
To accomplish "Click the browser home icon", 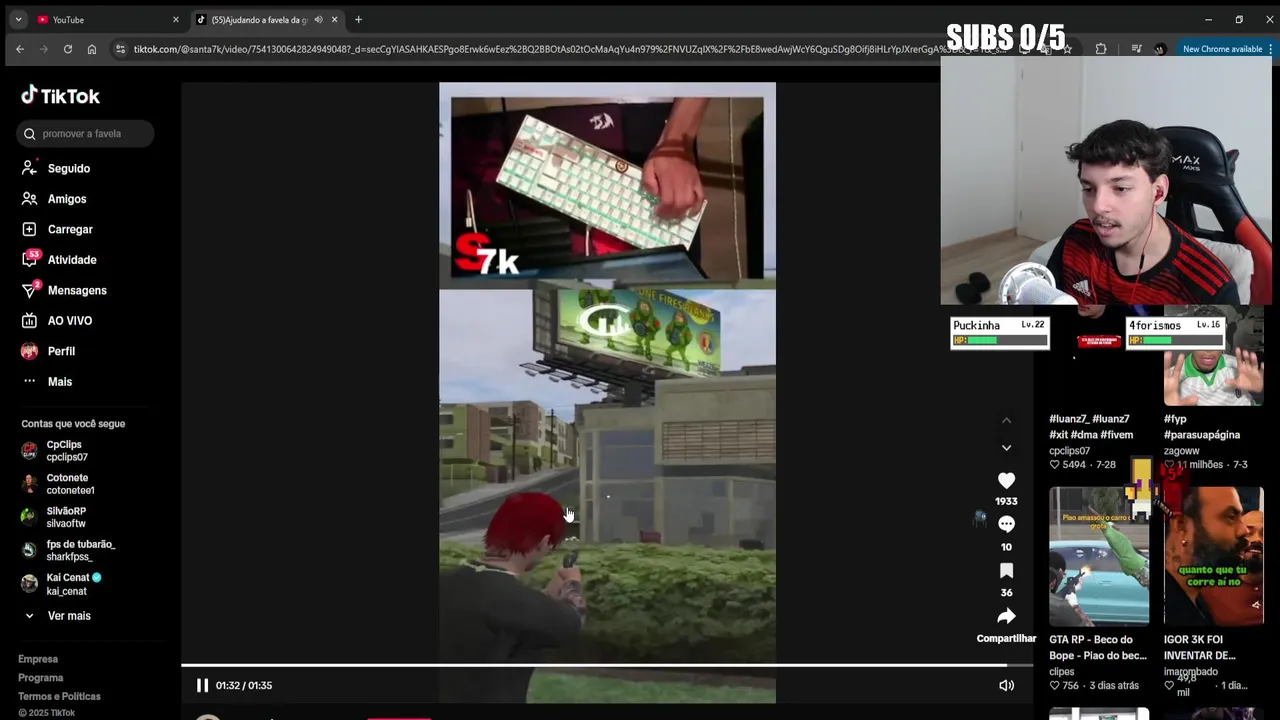I will (x=92, y=49).
